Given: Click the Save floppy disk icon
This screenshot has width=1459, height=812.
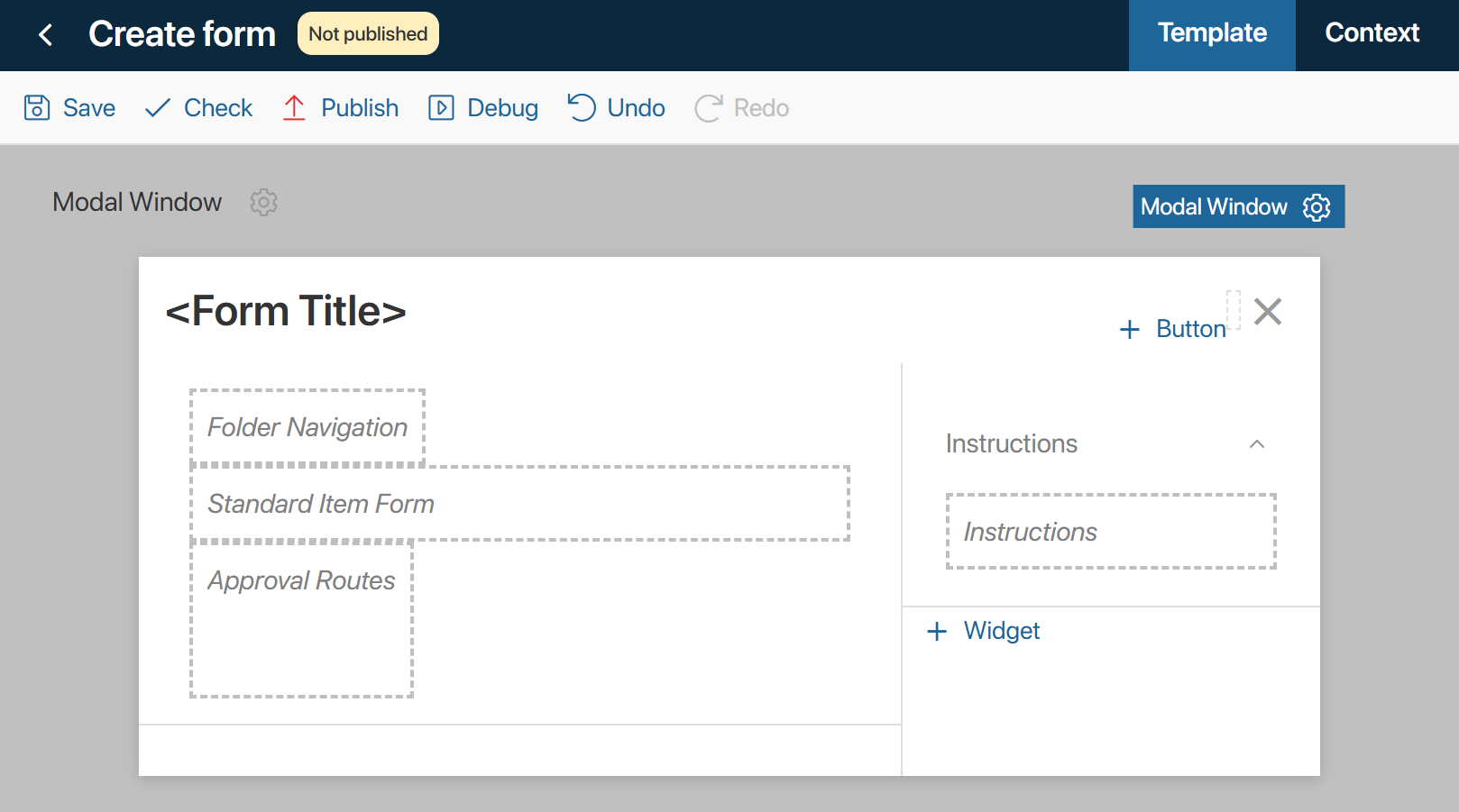Looking at the screenshot, I should click(37, 107).
